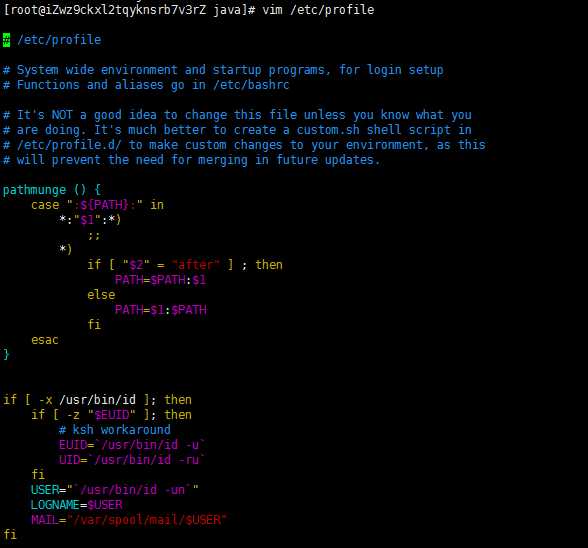Click the 'EUID=`/usr/bin/id -u`' line

coord(132,445)
